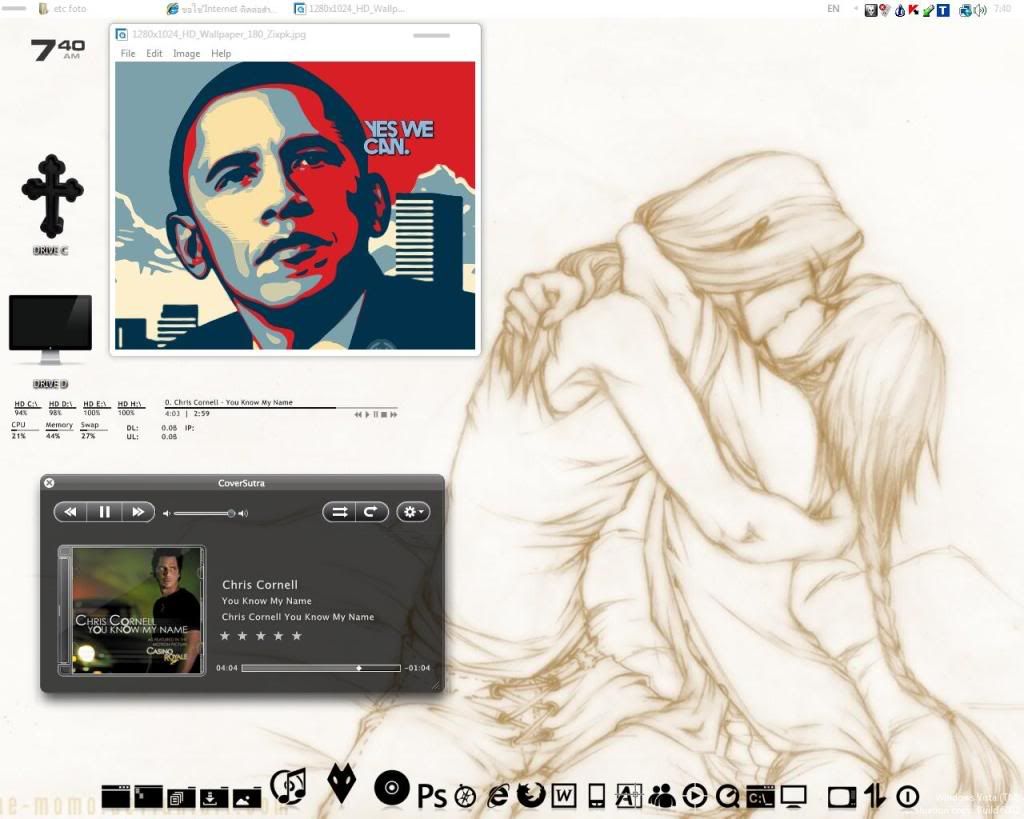
Task: Click the blue T tray icon
Action: [943, 10]
